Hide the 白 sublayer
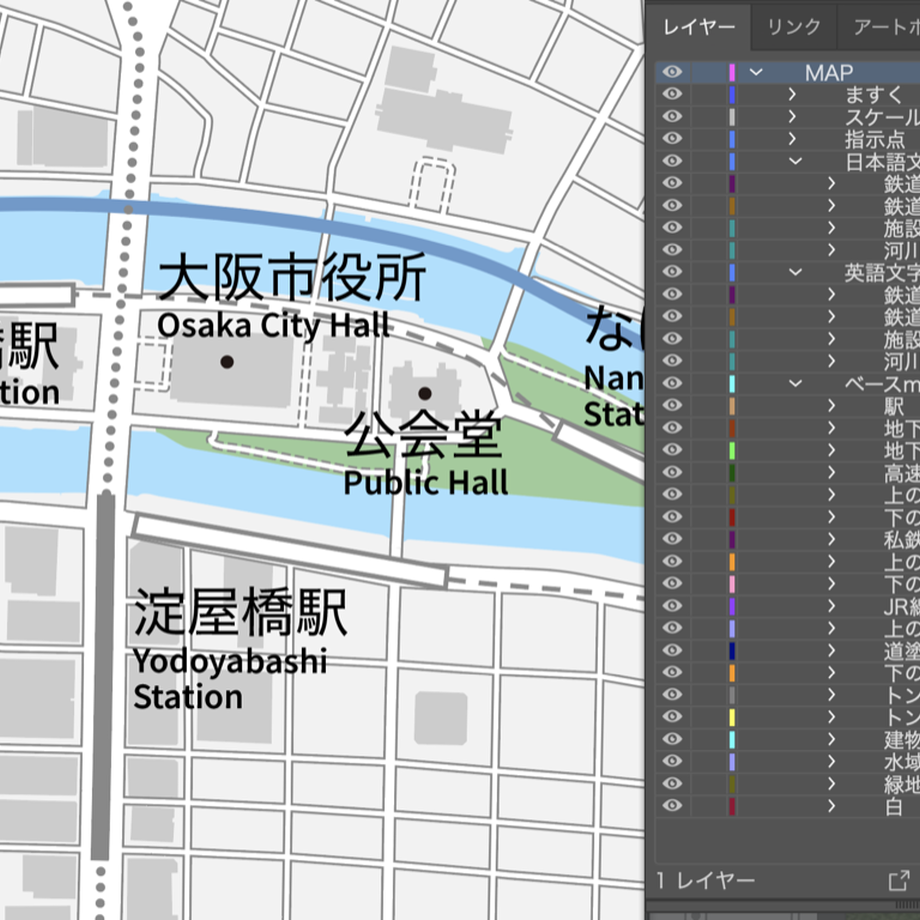Viewport: 920px width, 920px height. 672,806
